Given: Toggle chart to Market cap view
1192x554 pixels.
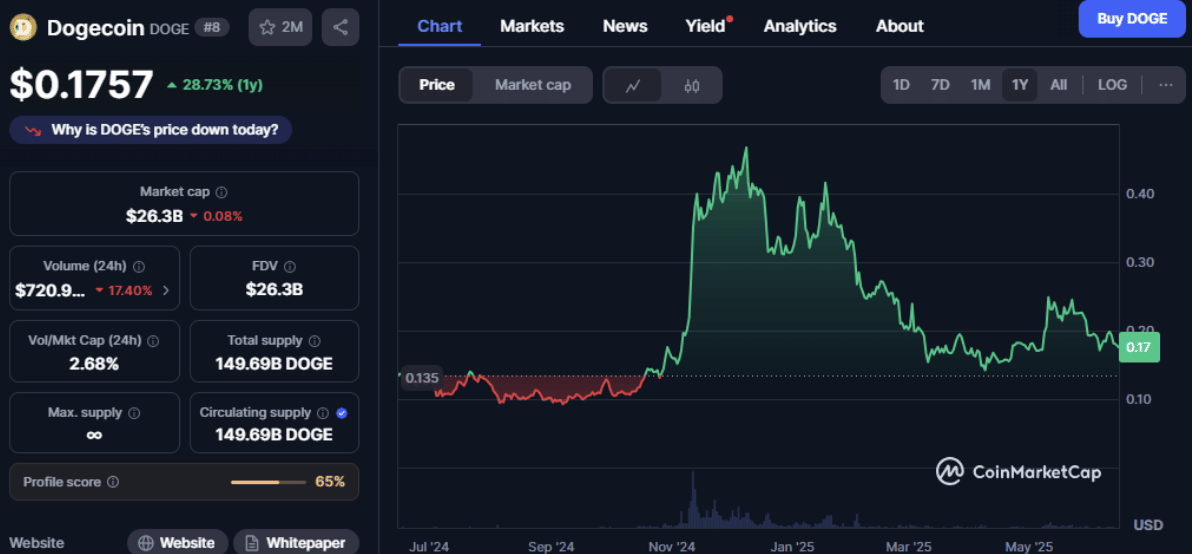Looking at the screenshot, I should [533, 85].
